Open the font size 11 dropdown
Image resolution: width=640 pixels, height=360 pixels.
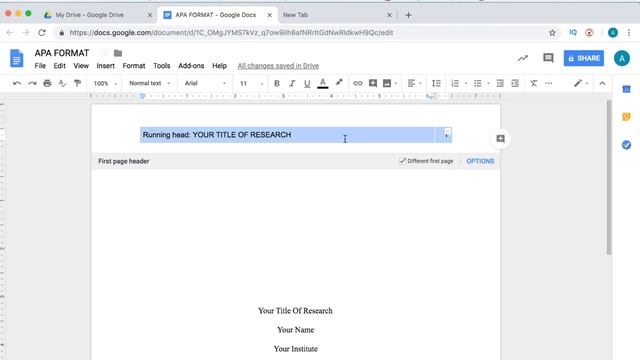pyautogui.click(x=251, y=83)
